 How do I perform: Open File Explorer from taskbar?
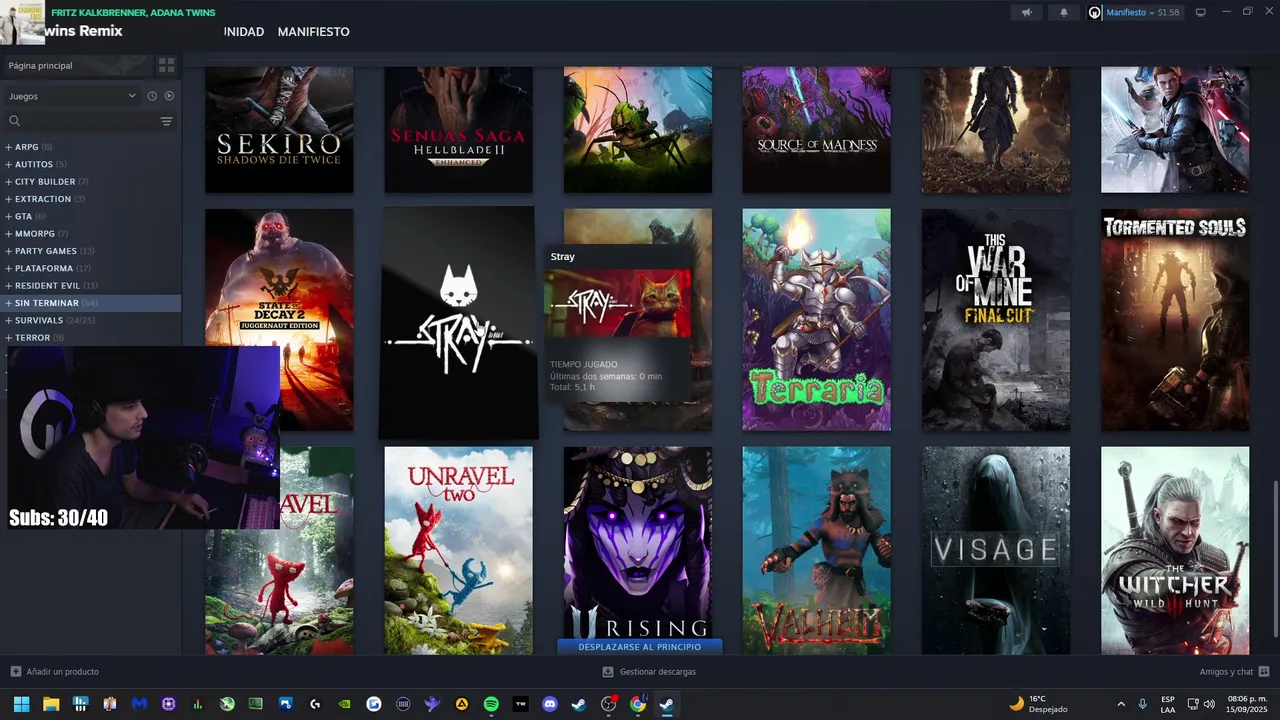pos(51,704)
